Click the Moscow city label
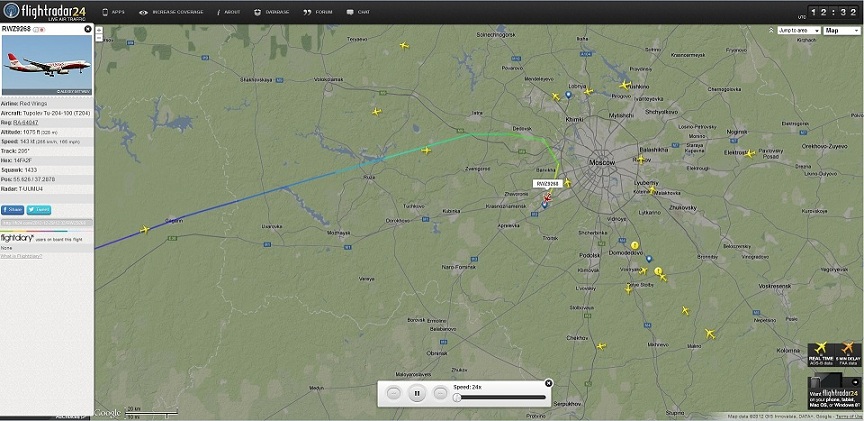The height and width of the screenshot is (421, 864). click(602, 163)
